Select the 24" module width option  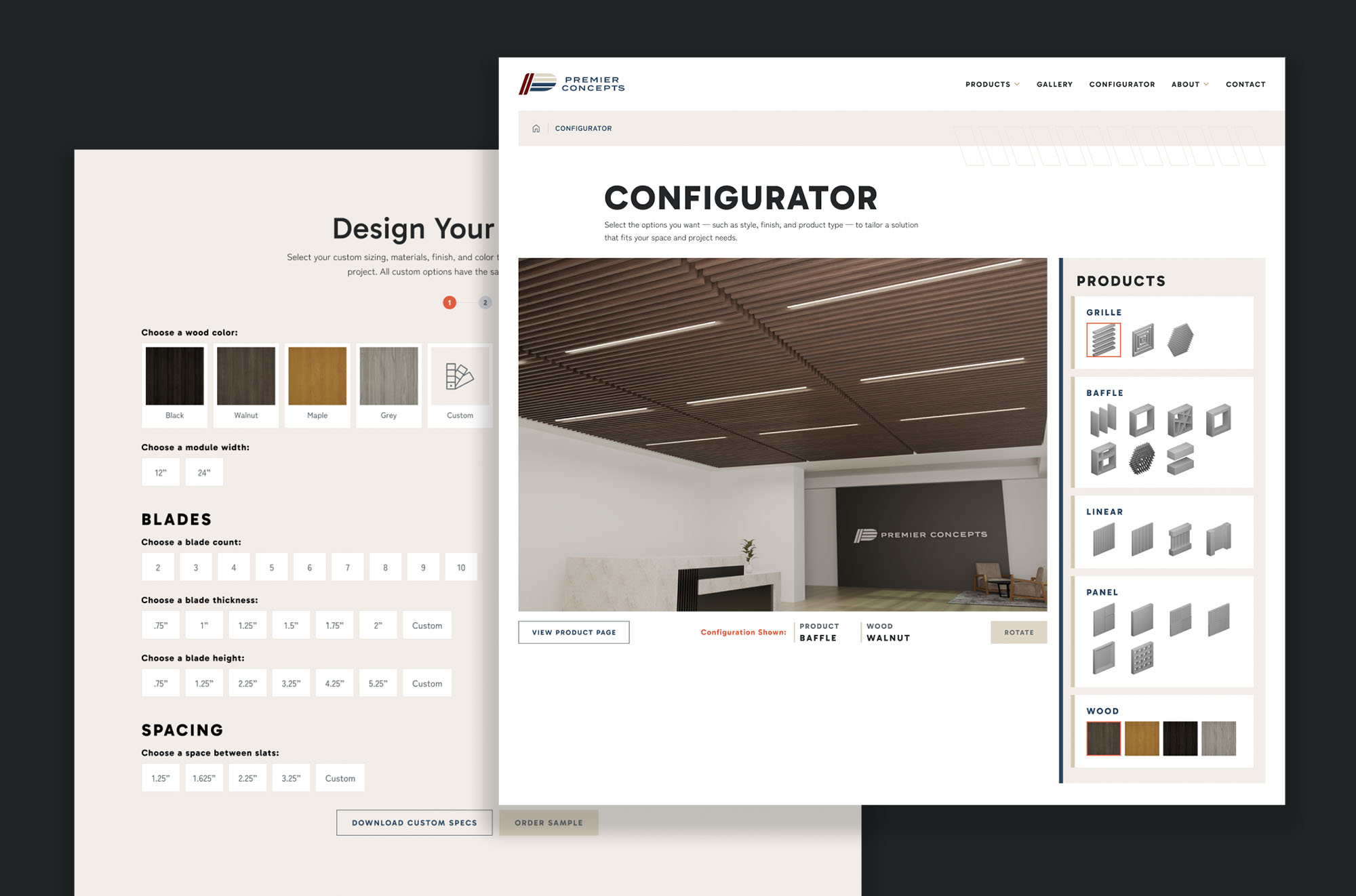pyautogui.click(x=203, y=472)
